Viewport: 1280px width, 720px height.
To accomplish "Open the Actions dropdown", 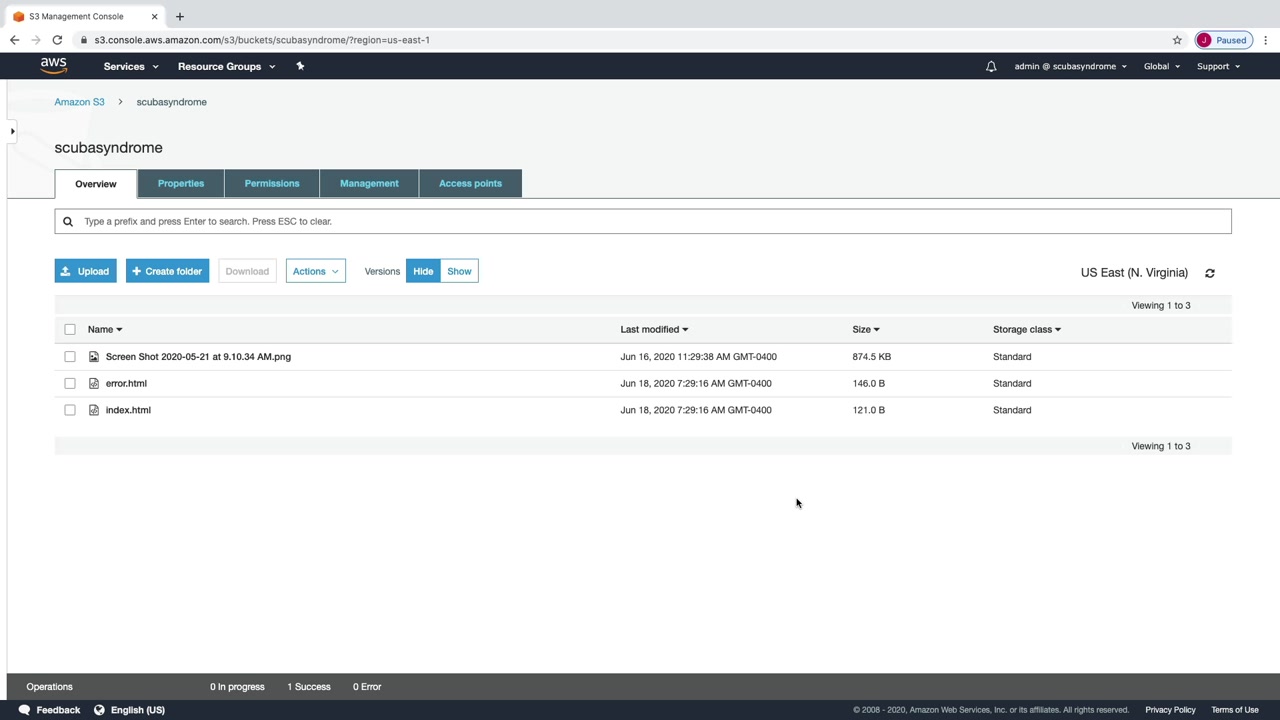I will (316, 271).
